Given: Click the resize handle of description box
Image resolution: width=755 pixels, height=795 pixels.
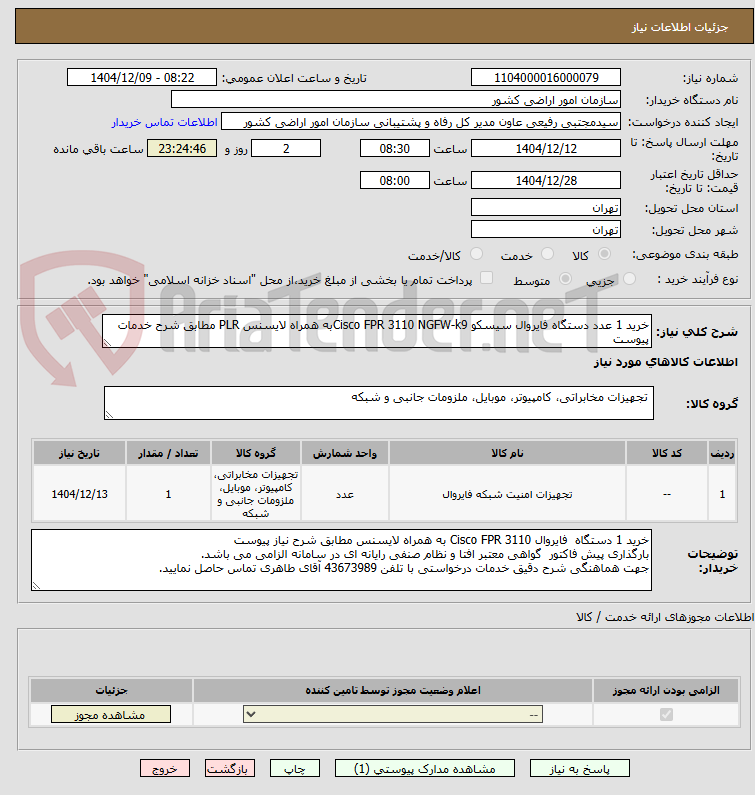Looking at the screenshot, I should point(107,343).
